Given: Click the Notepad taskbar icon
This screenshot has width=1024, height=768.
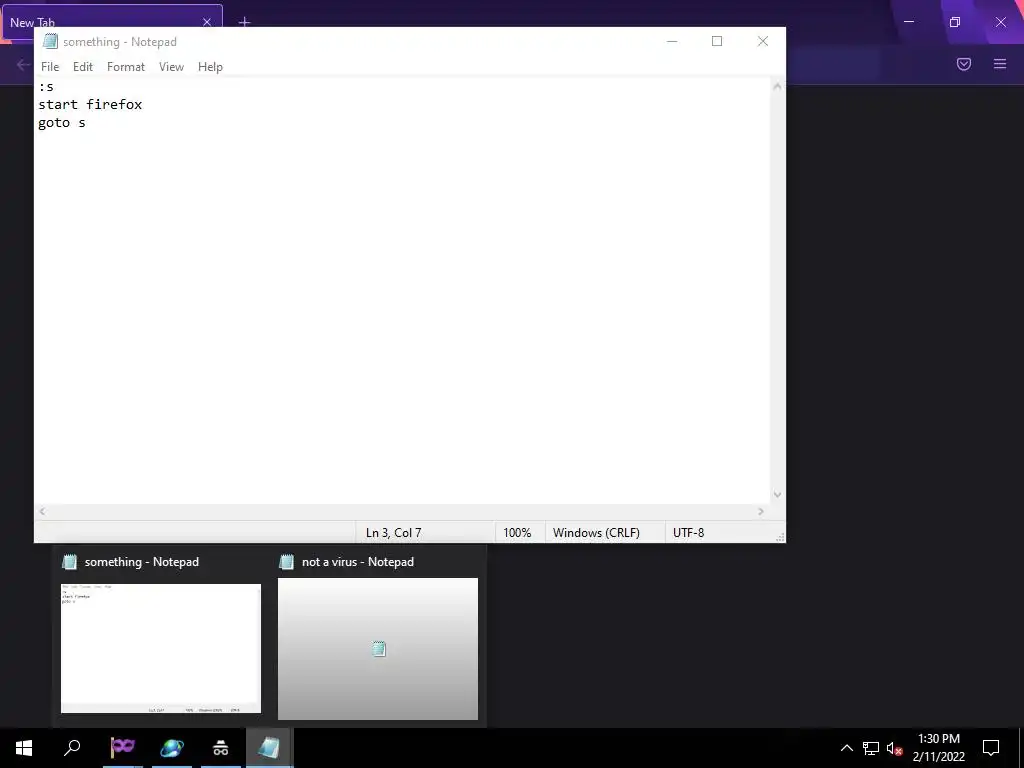Looking at the screenshot, I should [x=269, y=748].
